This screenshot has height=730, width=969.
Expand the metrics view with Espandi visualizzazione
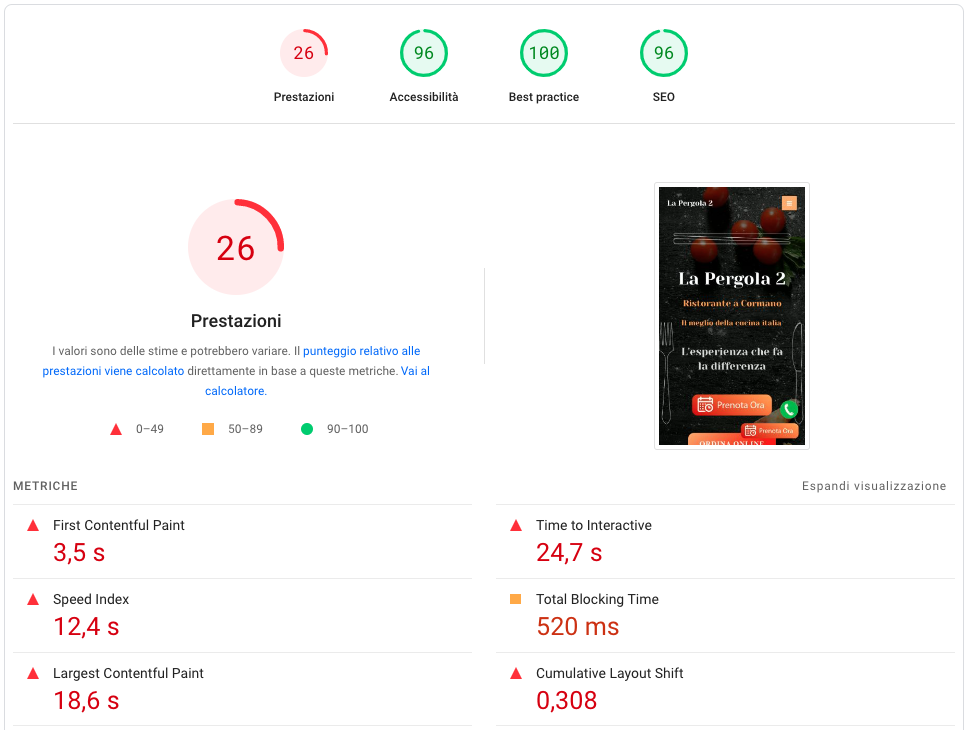(874, 486)
